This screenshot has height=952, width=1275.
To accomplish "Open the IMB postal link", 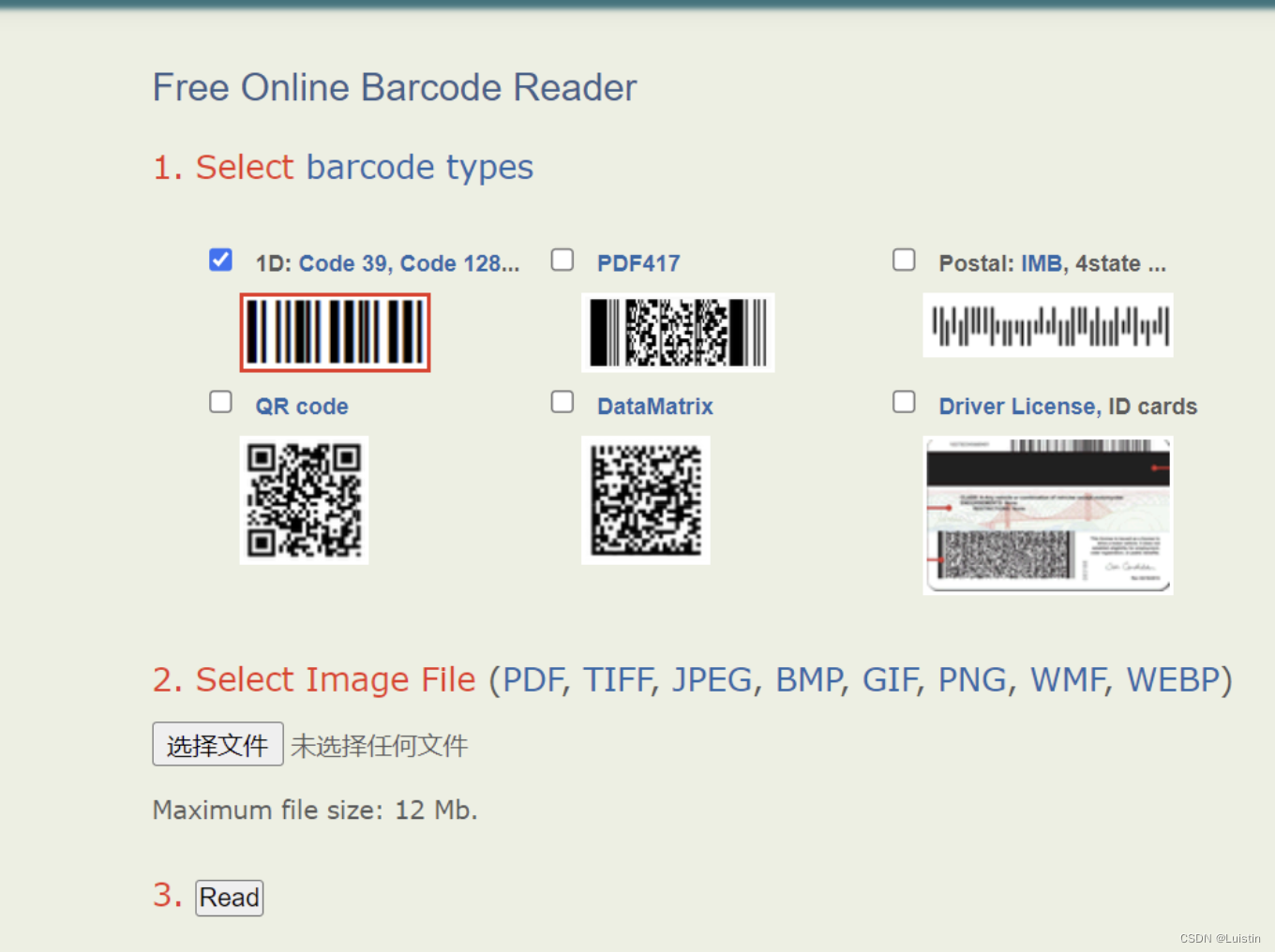I will tap(1041, 264).
